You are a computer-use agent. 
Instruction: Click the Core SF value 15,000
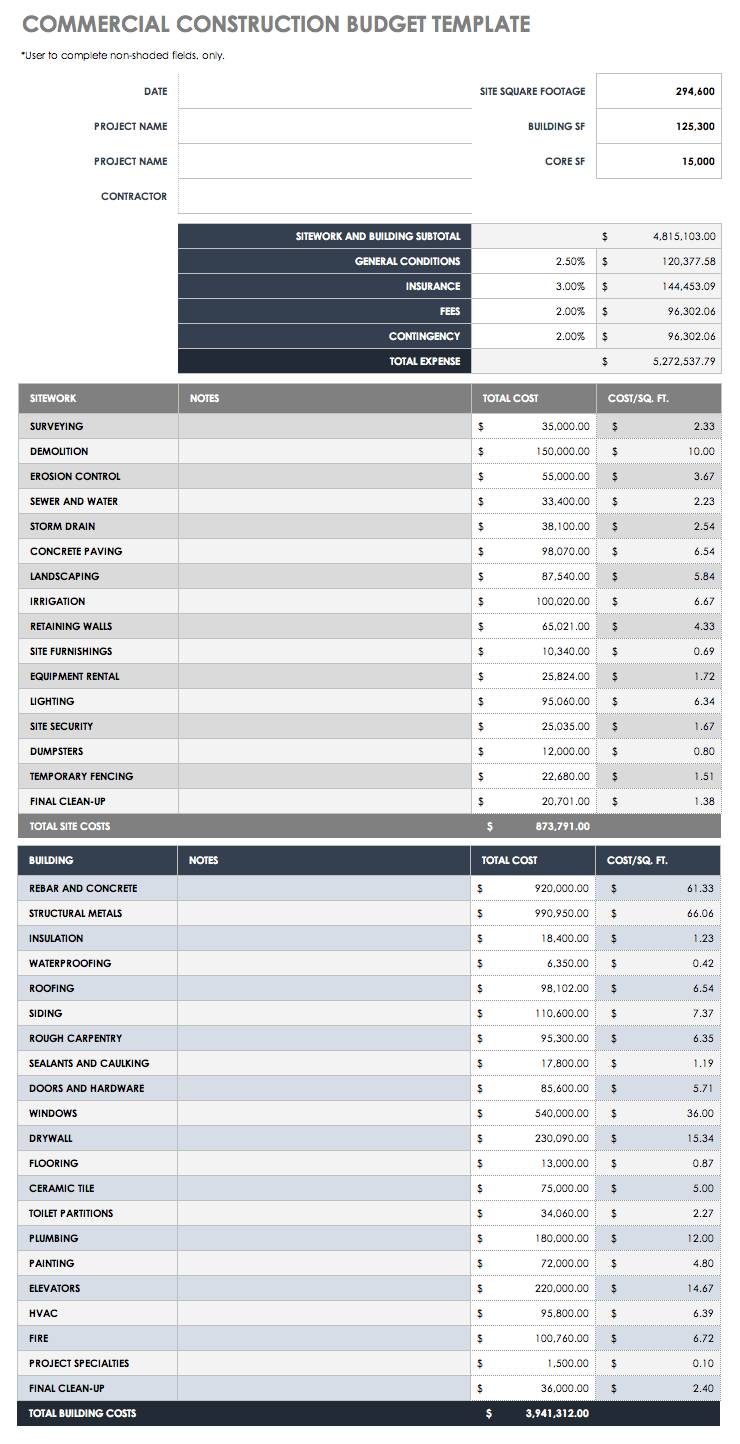(x=657, y=161)
